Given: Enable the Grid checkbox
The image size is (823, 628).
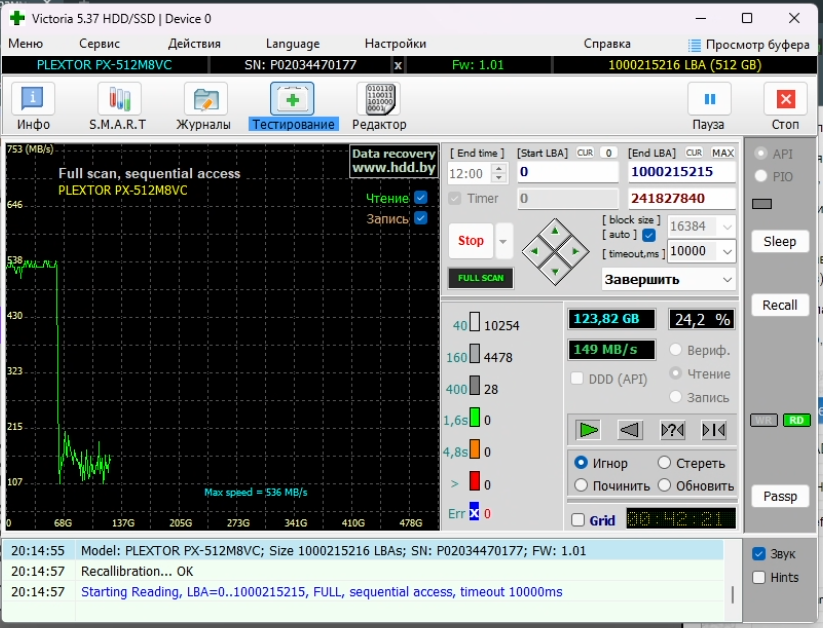Looking at the screenshot, I should (x=578, y=520).
